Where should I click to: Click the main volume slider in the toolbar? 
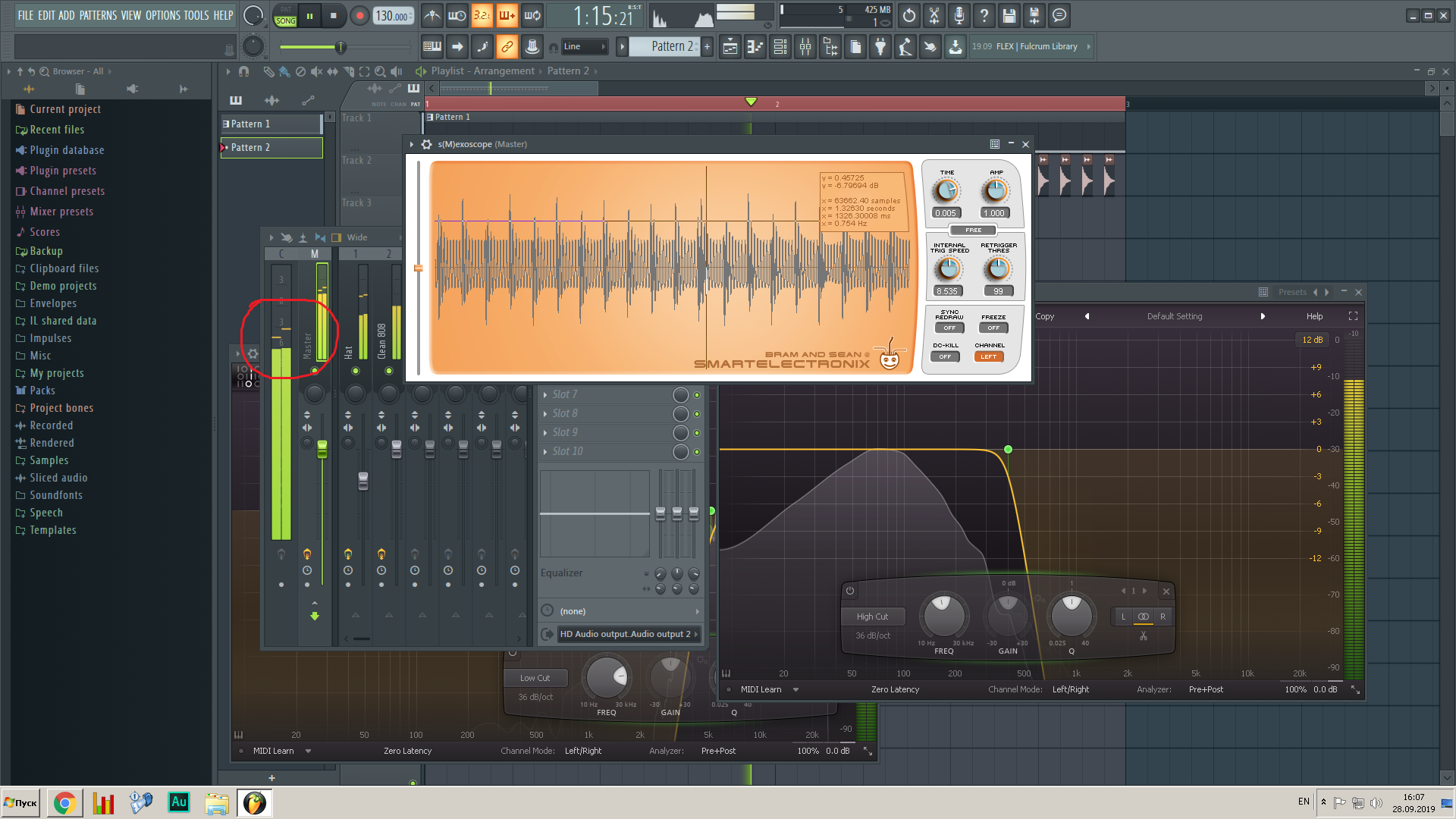(340, 47)
